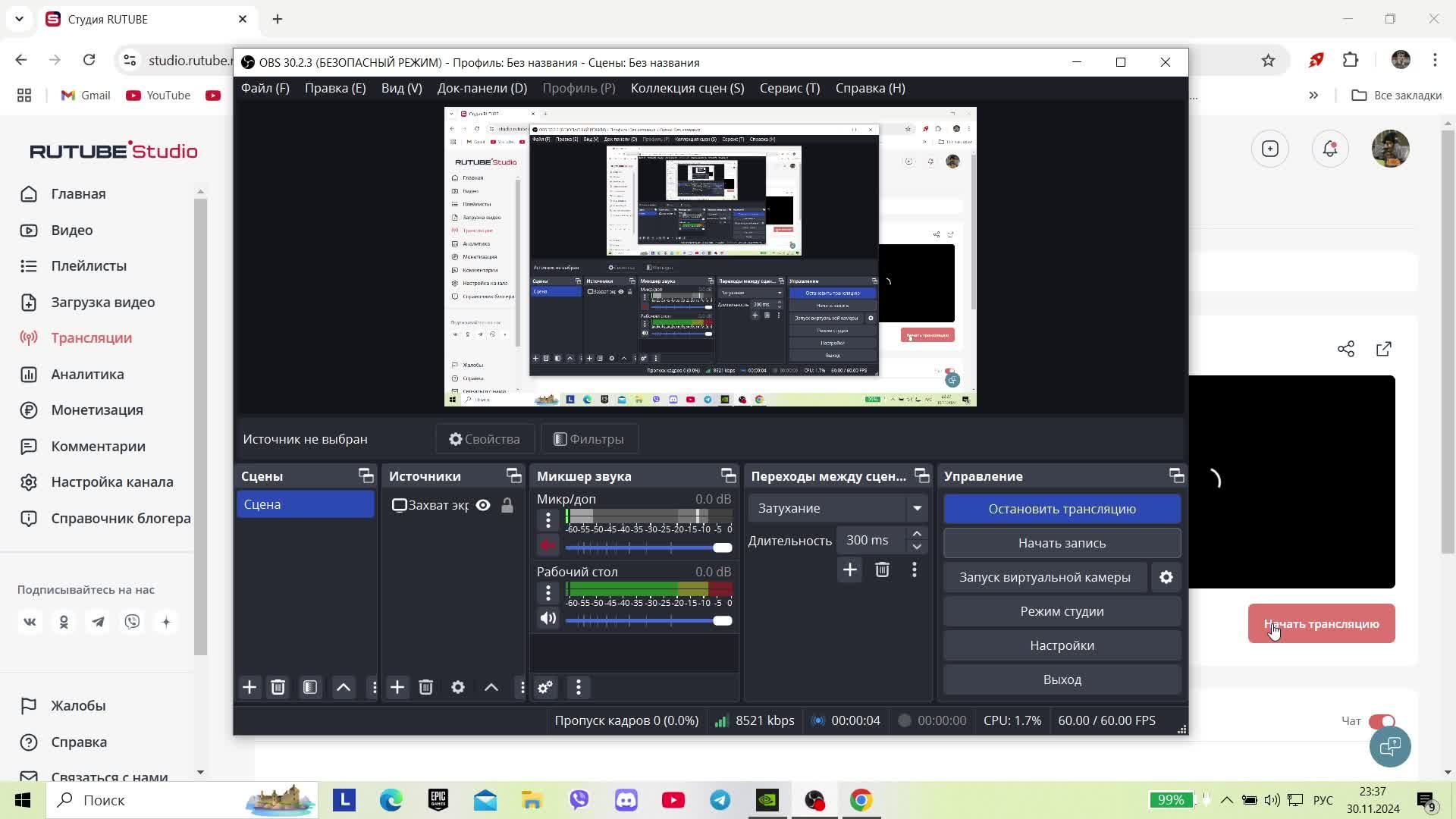Screen dimensions: 1456x819
Task: Open Коллекция сцен (S) menu
Action: 688,88
